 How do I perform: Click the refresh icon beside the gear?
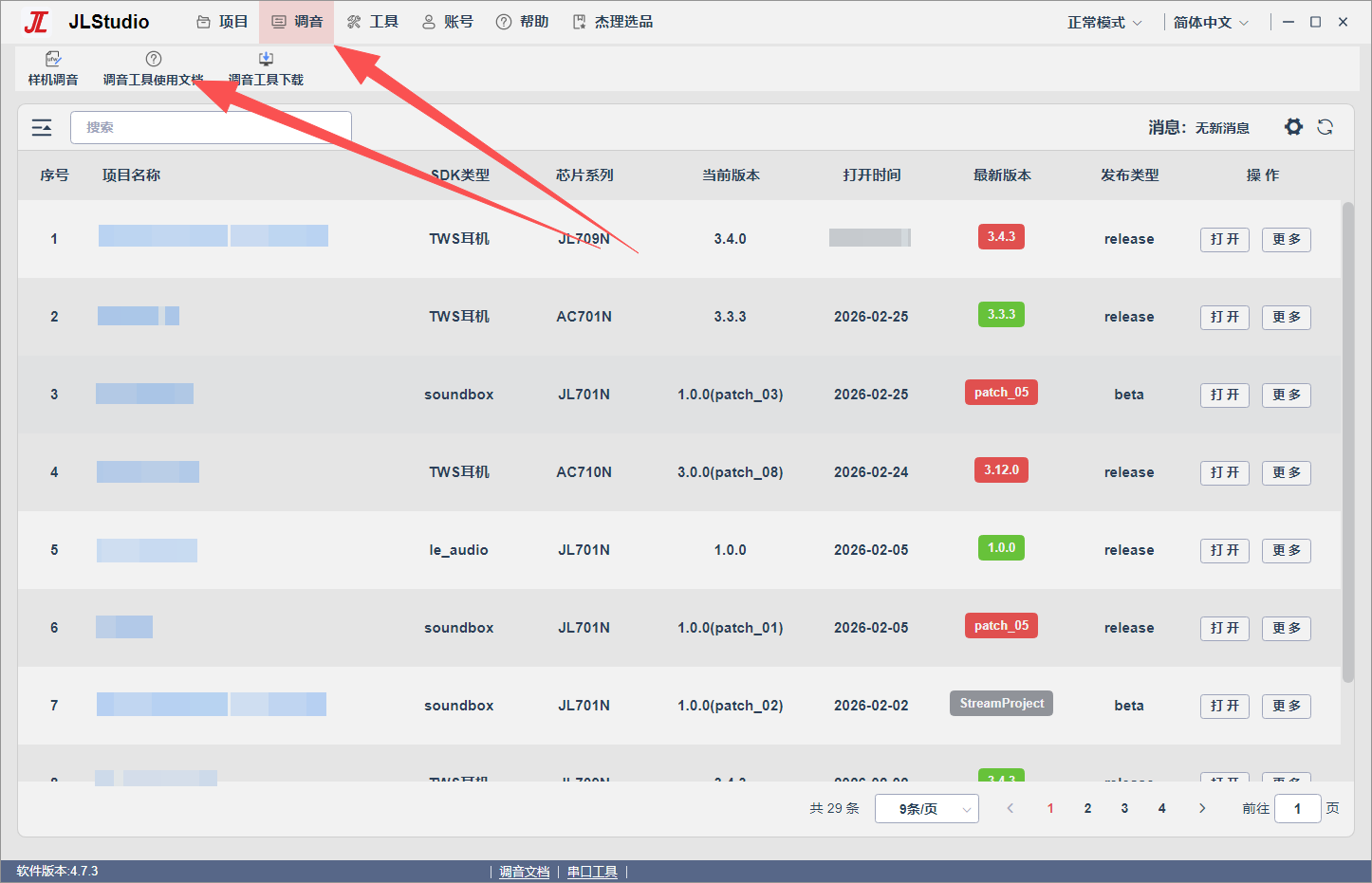(x=1326, y=127)
